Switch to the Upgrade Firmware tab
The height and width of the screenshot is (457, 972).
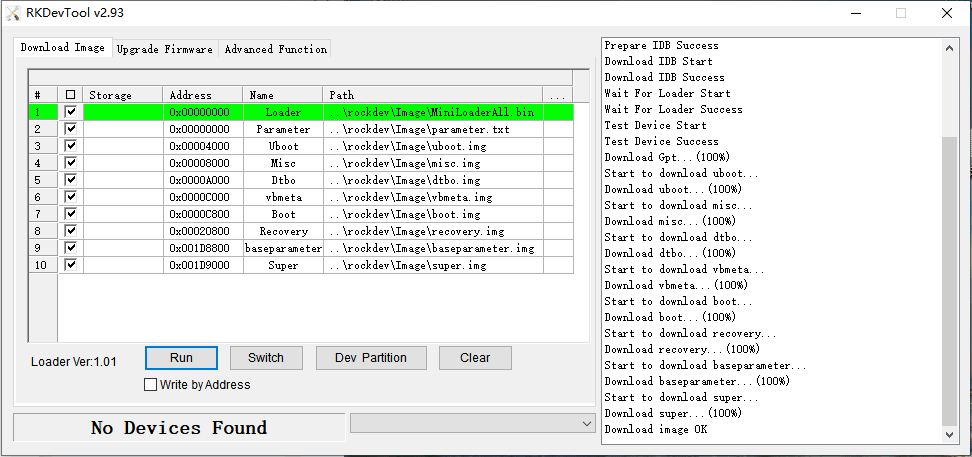click(x=164, y=49)
